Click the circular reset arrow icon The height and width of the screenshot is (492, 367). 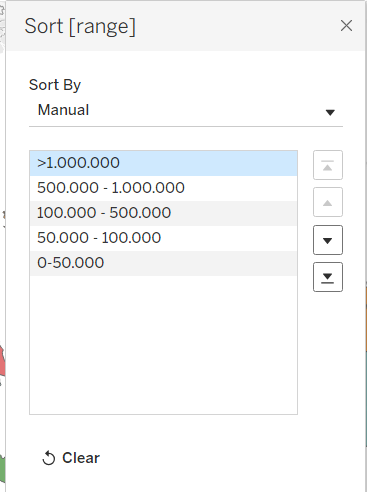pyautogui.click(x=49, y=458)
